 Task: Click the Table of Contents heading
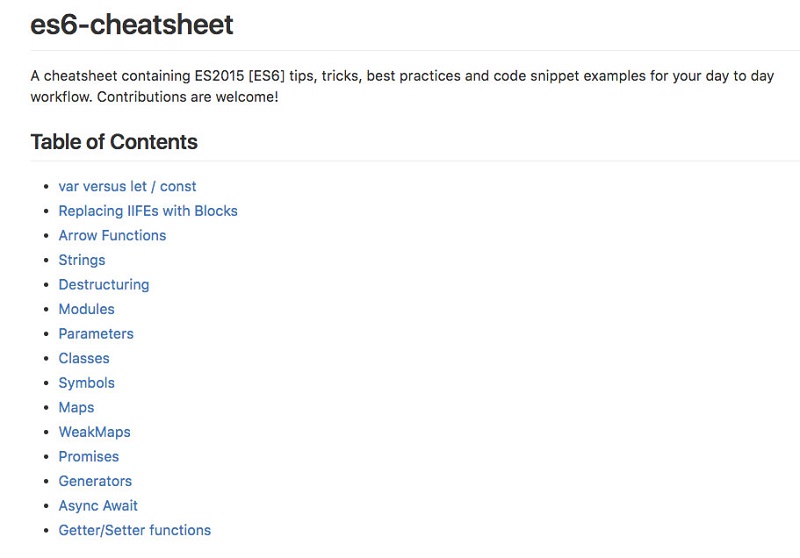114,142
